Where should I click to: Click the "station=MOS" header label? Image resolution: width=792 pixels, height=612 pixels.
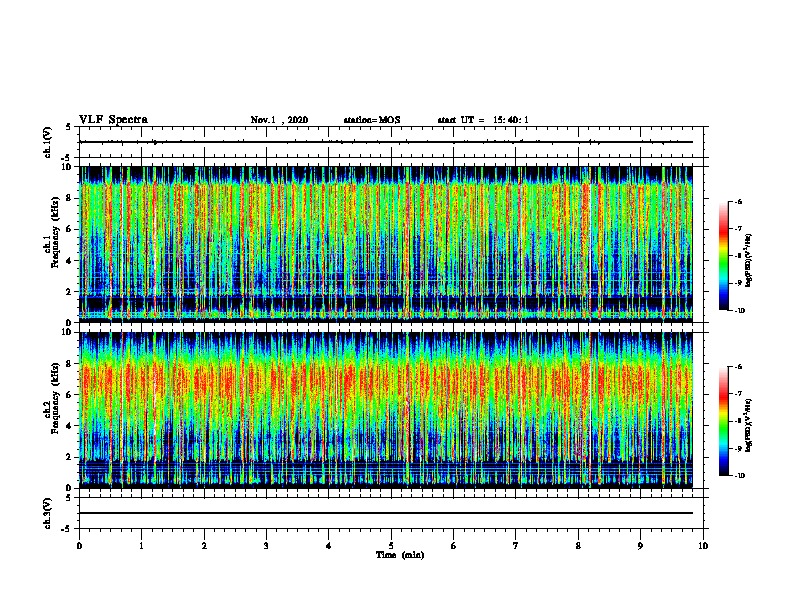[x=372, y=120]
